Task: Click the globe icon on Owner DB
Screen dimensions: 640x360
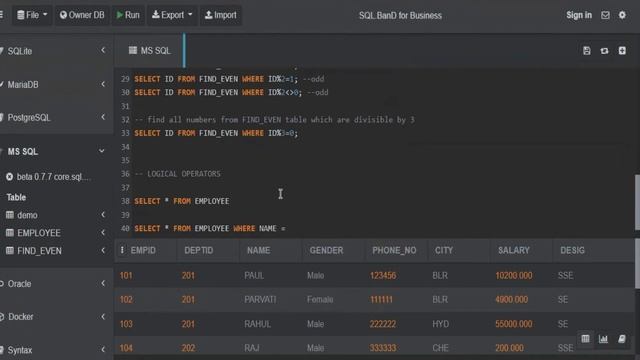Action: click(x=63, y=15)
